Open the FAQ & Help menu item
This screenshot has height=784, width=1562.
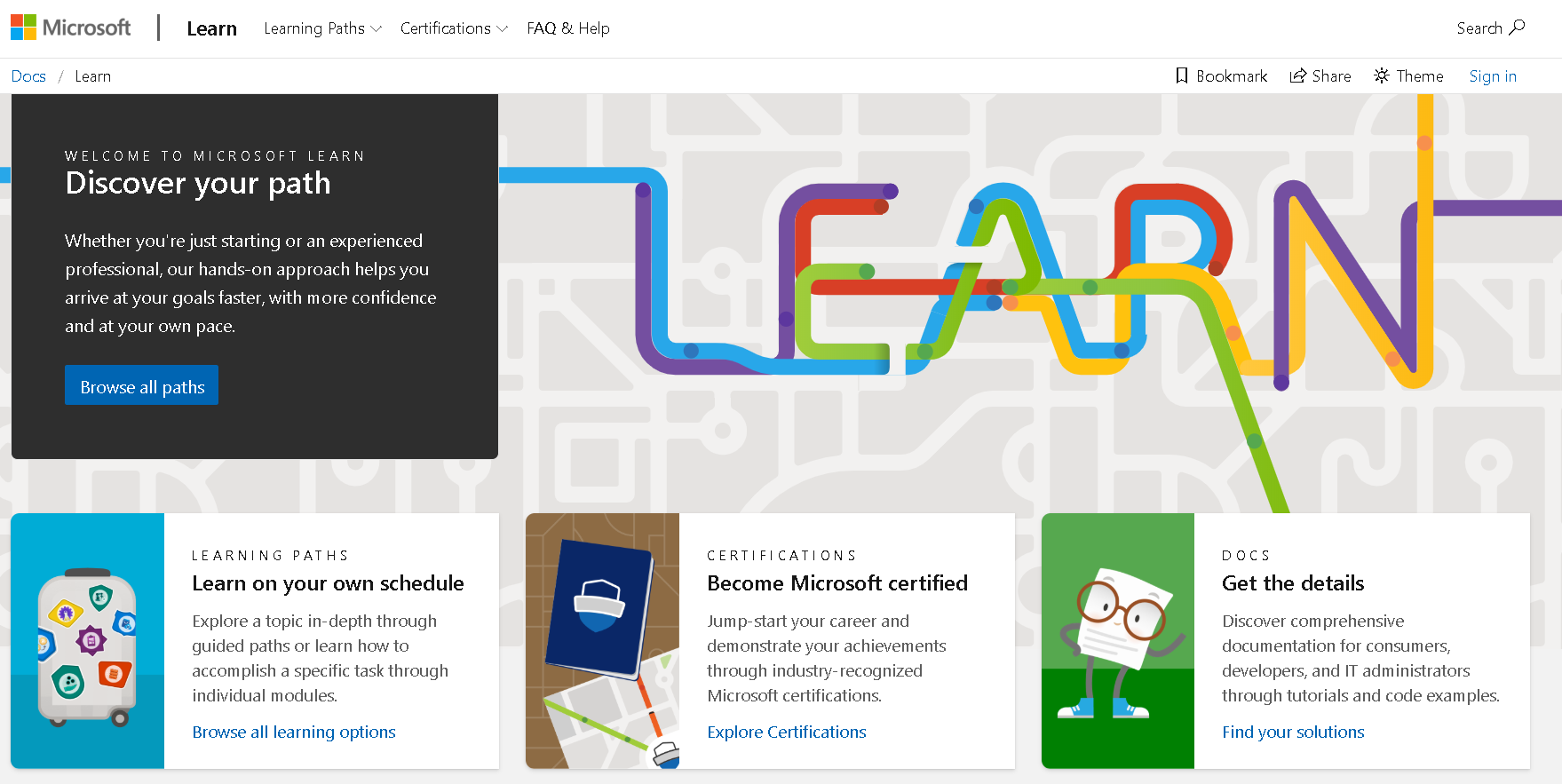click(x=567, y=28)
